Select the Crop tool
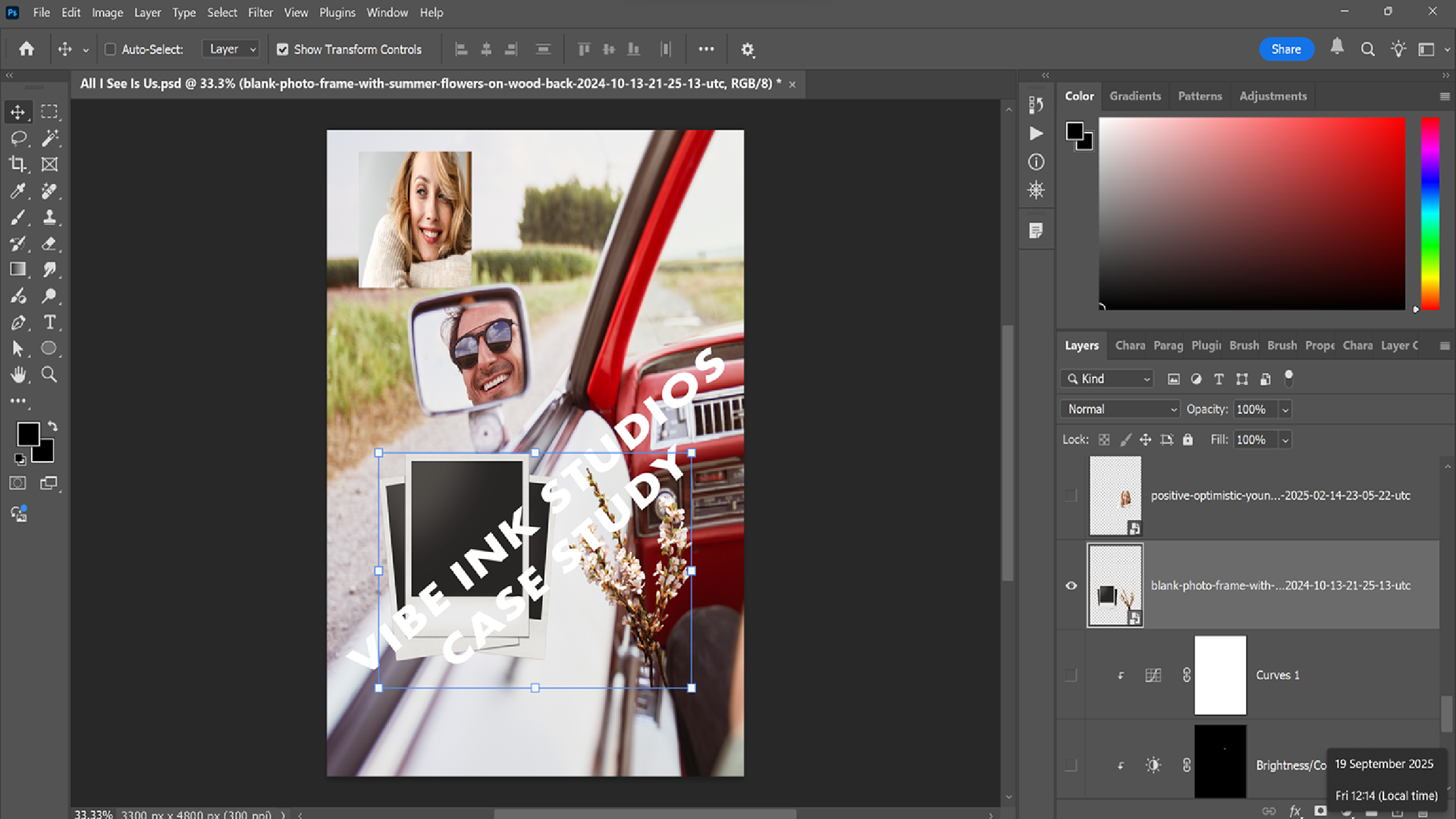Image resolution: width=1456 pixels, height=819 pixels. pos(17,165)
